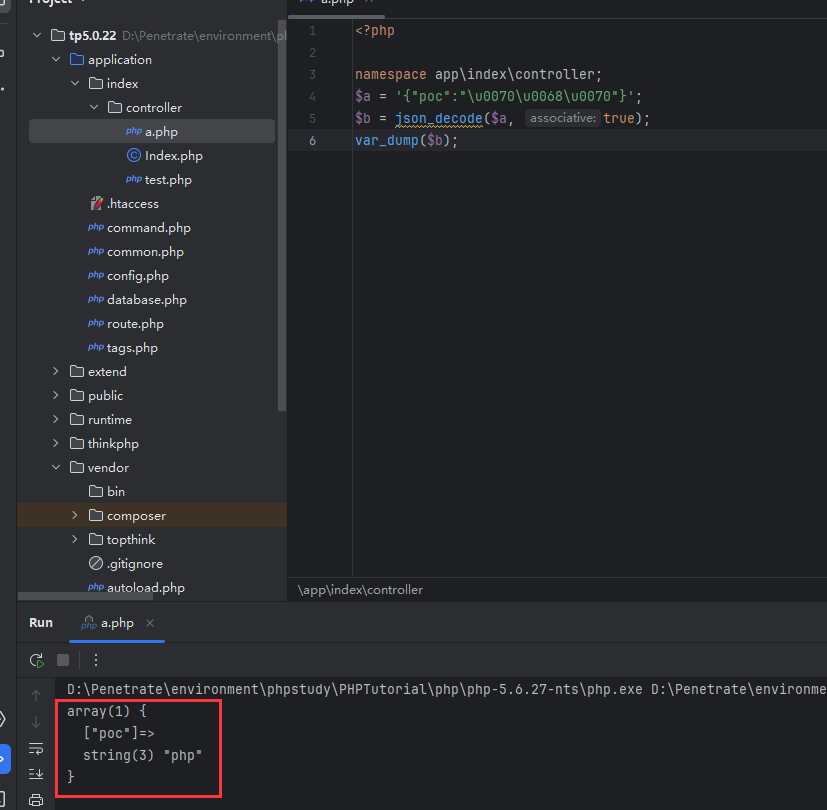Open tags.php file
This screenshot has height=810, width=827.
tap(132, 348)
